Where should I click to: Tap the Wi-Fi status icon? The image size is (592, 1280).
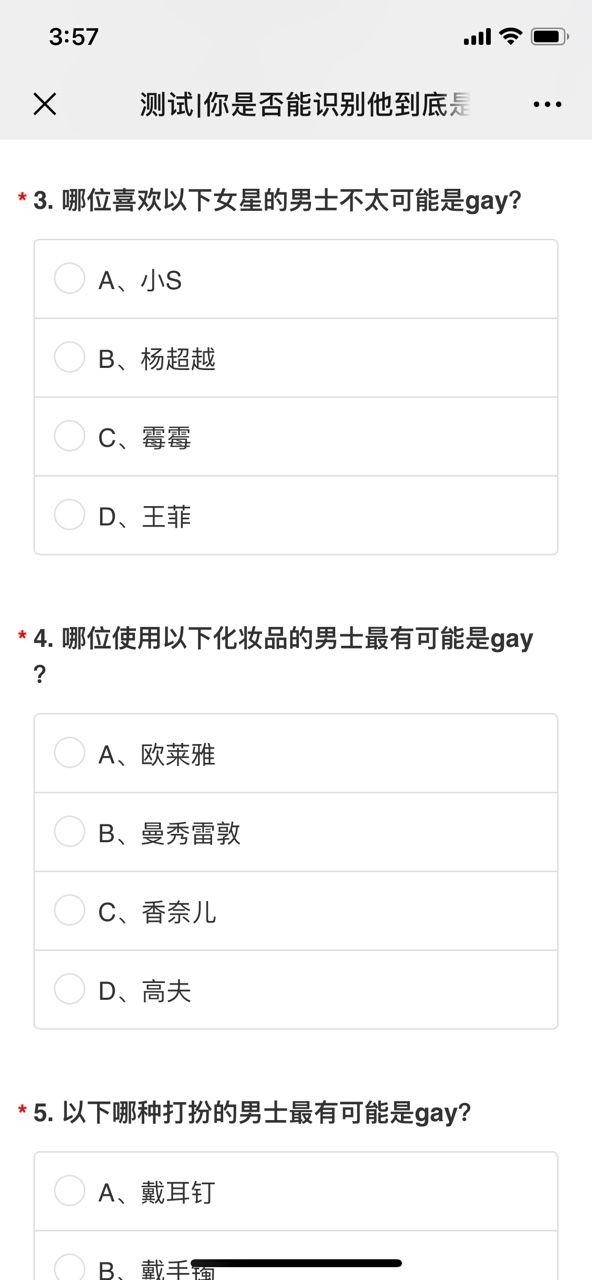(x=511, y=37)
